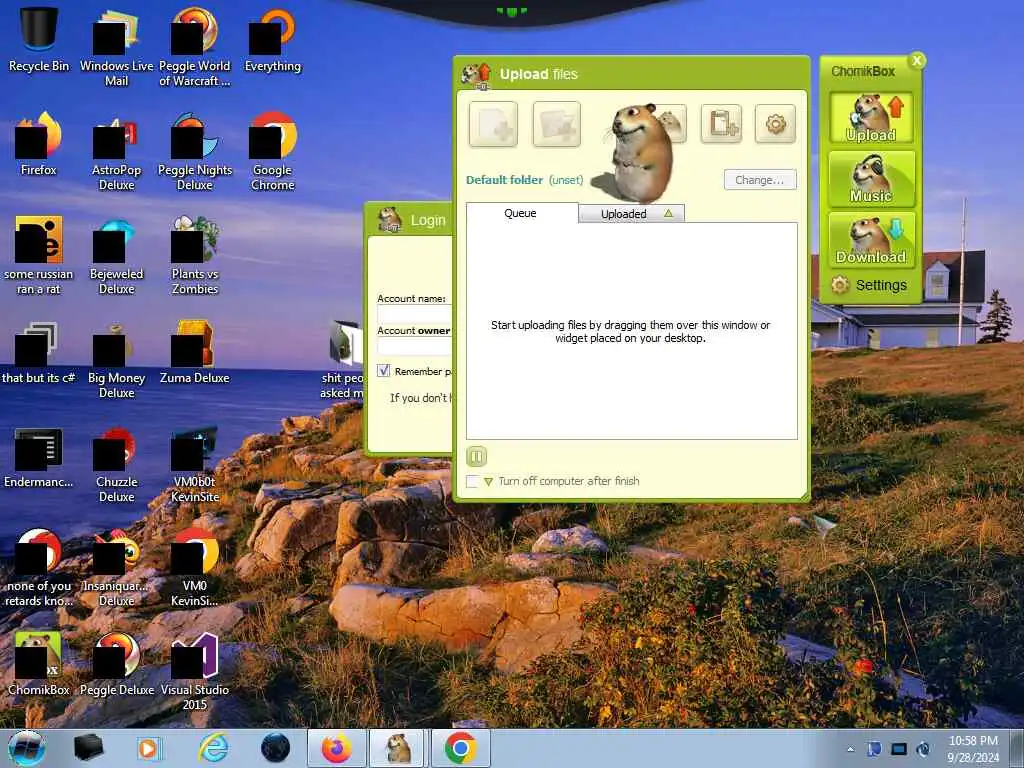The width and height of the screenshot is (1024, 768).
Task: Enable Turn off computer after finish checkbox
Action: 472,481
